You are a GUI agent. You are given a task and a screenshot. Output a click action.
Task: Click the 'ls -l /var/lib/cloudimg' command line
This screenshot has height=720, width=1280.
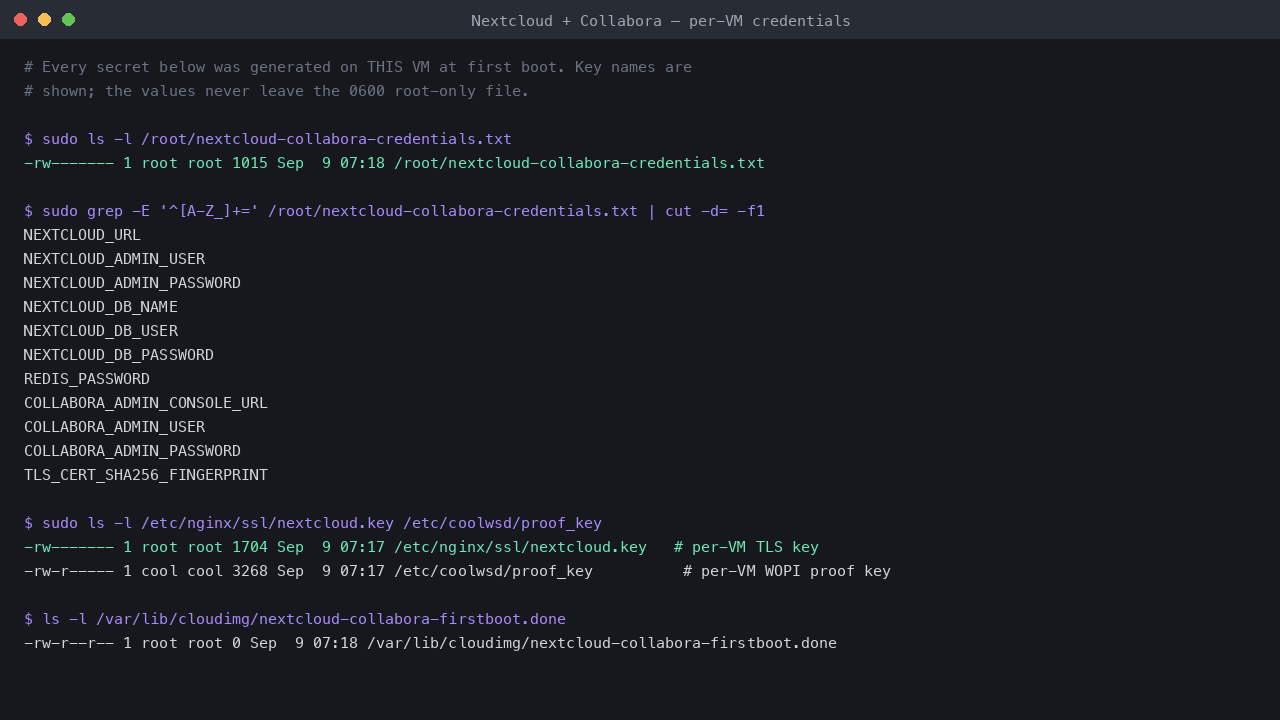295,619
